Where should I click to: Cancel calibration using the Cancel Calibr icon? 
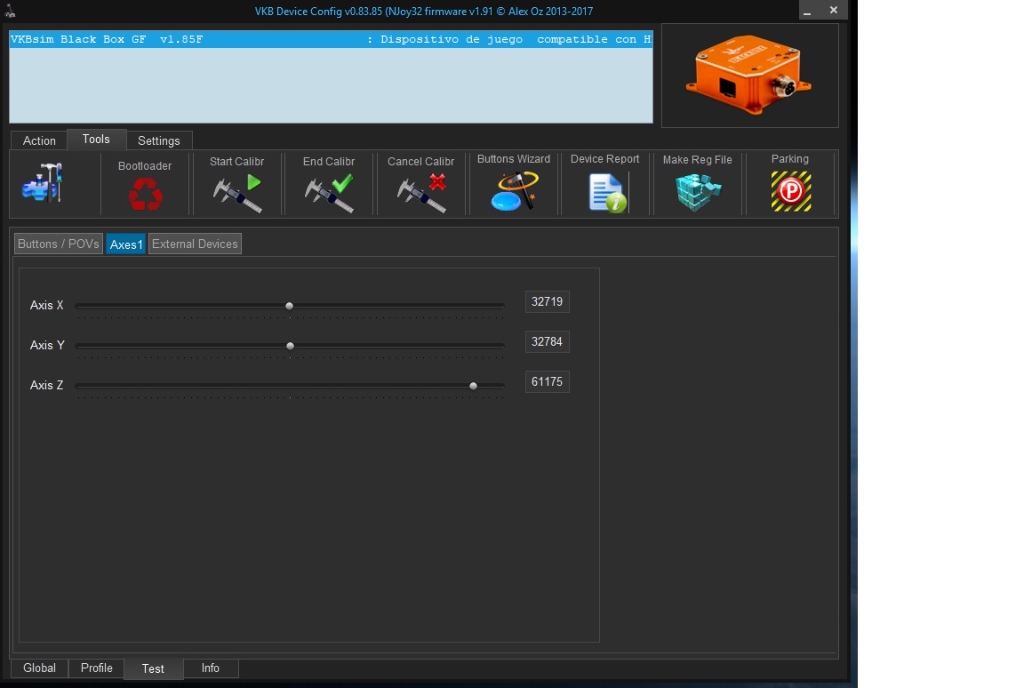[x=421, y=193]
